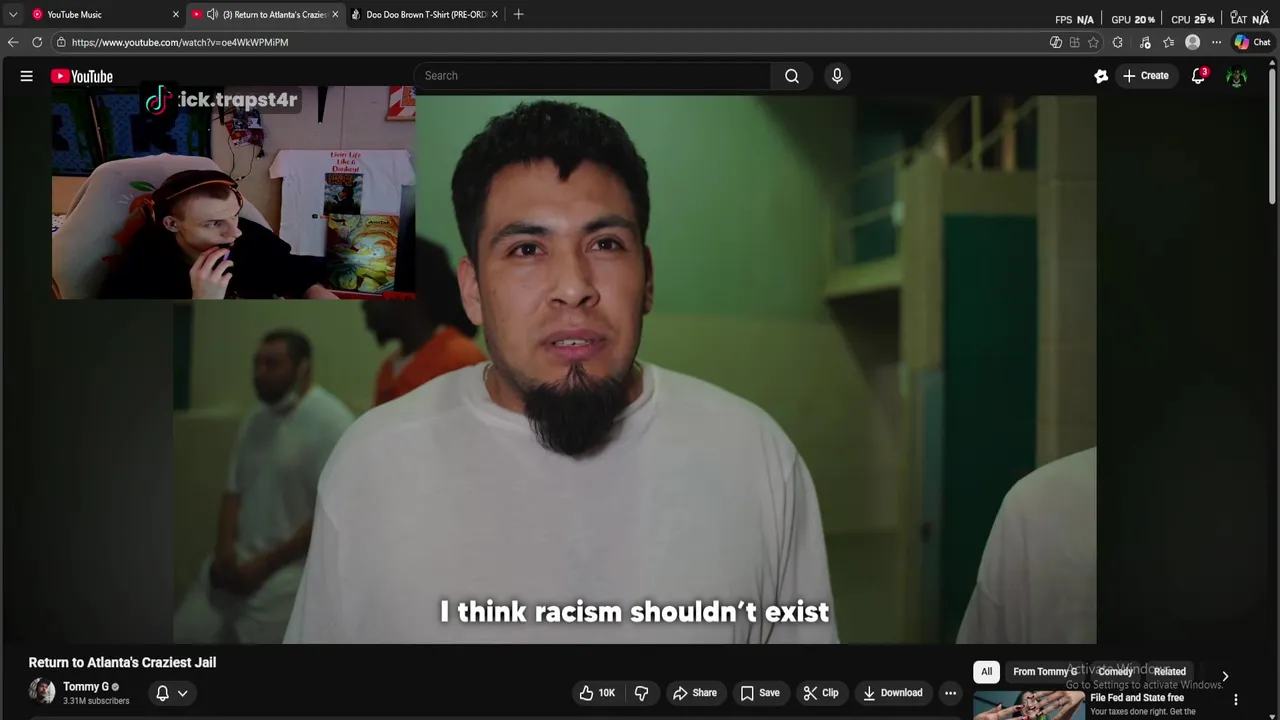Start voice search with the microphone icon

coord(837,76)
